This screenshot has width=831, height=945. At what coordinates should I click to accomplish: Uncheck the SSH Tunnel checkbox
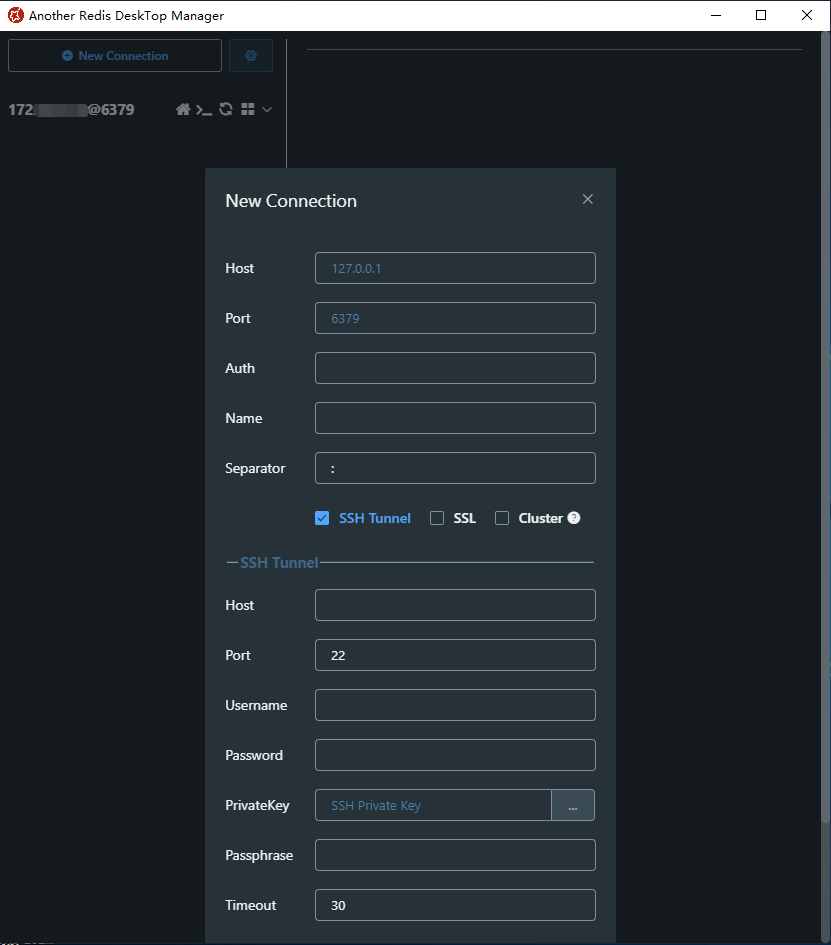coord(322,518)
